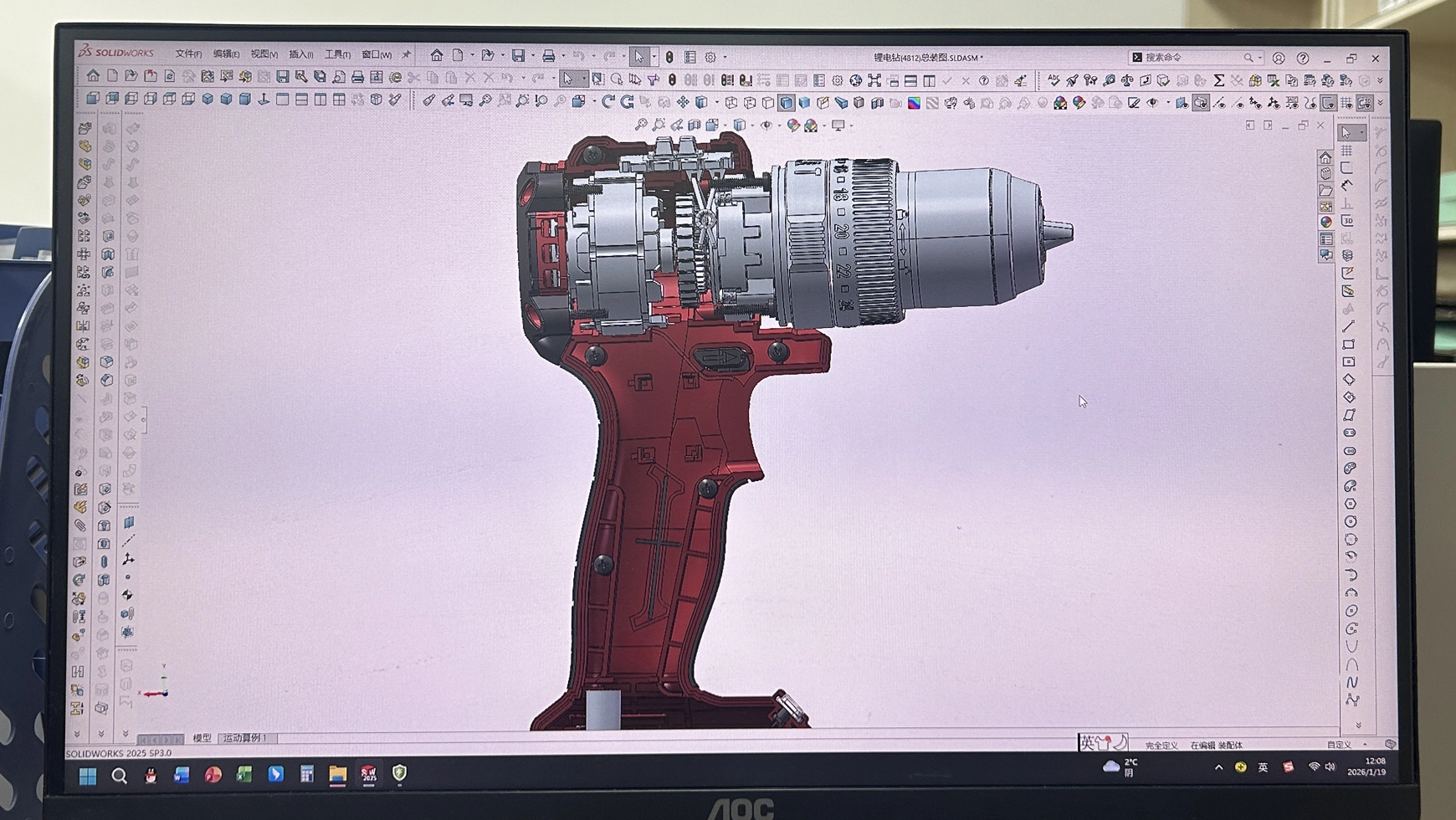Click the Sigma equations icon
The width and height of the screenshot is (1456, 820).
pos(1218,80)
